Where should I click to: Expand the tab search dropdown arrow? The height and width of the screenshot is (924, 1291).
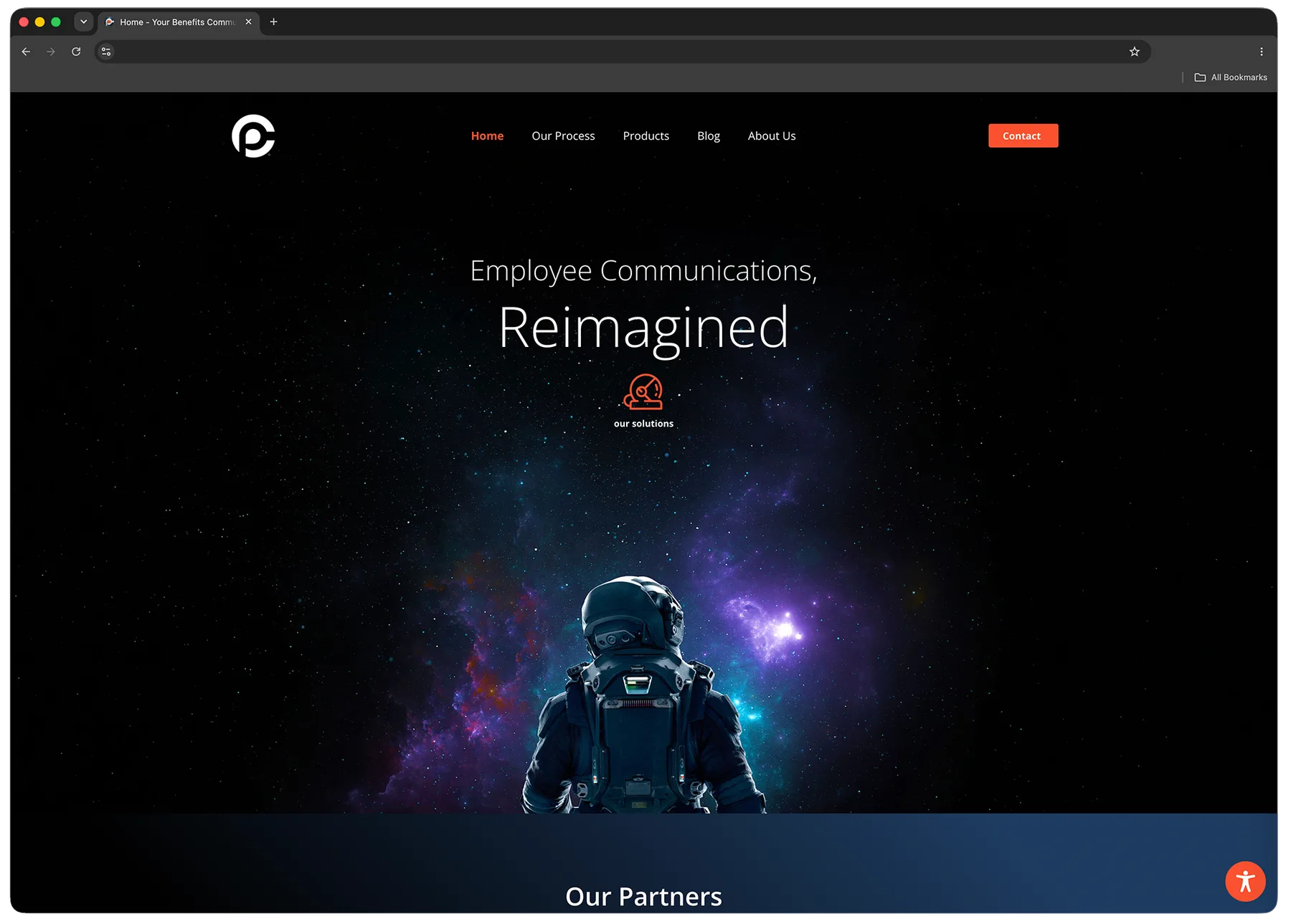point(84,22)
